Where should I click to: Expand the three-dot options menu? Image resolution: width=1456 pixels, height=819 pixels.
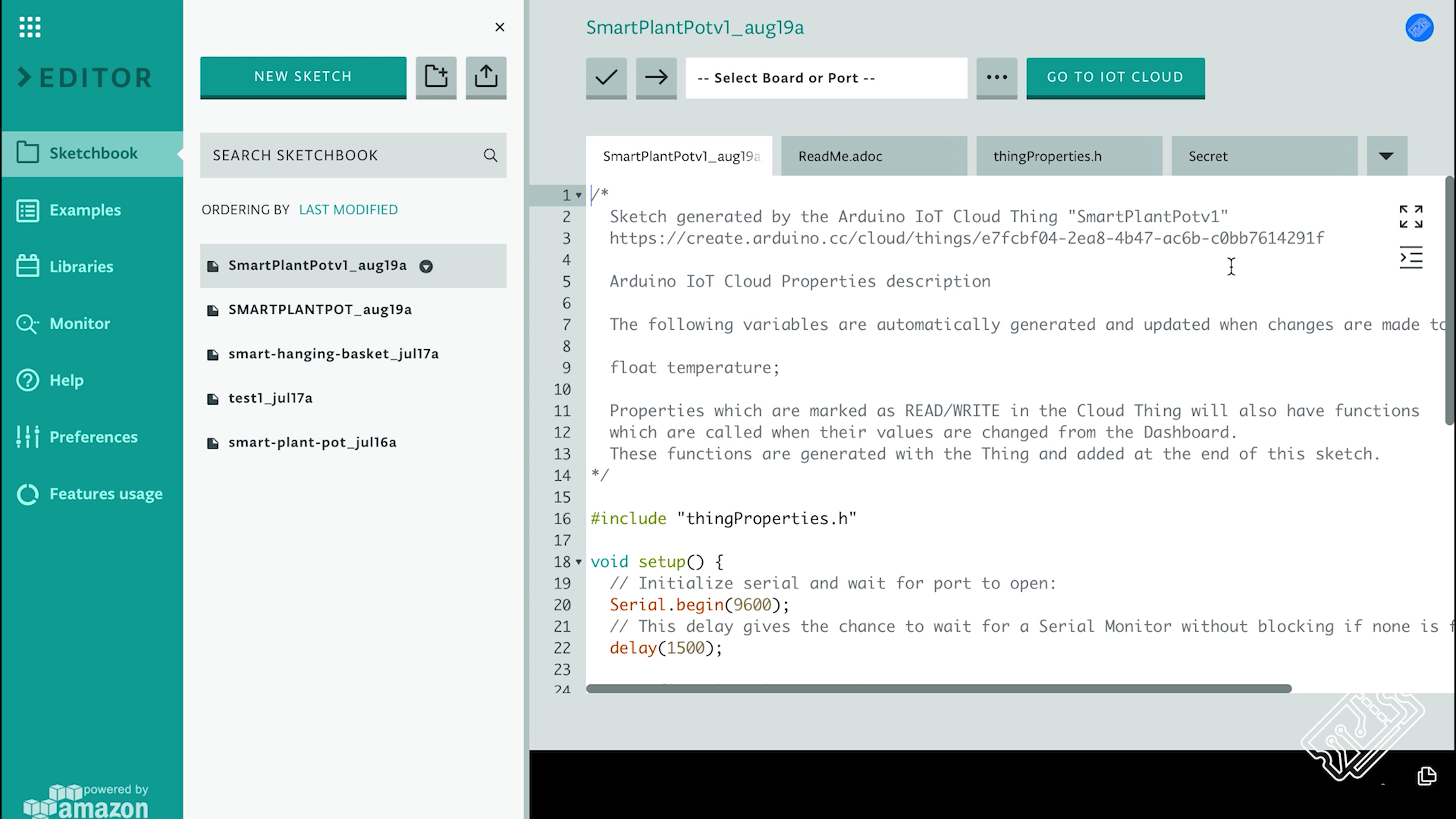[997, 77]
